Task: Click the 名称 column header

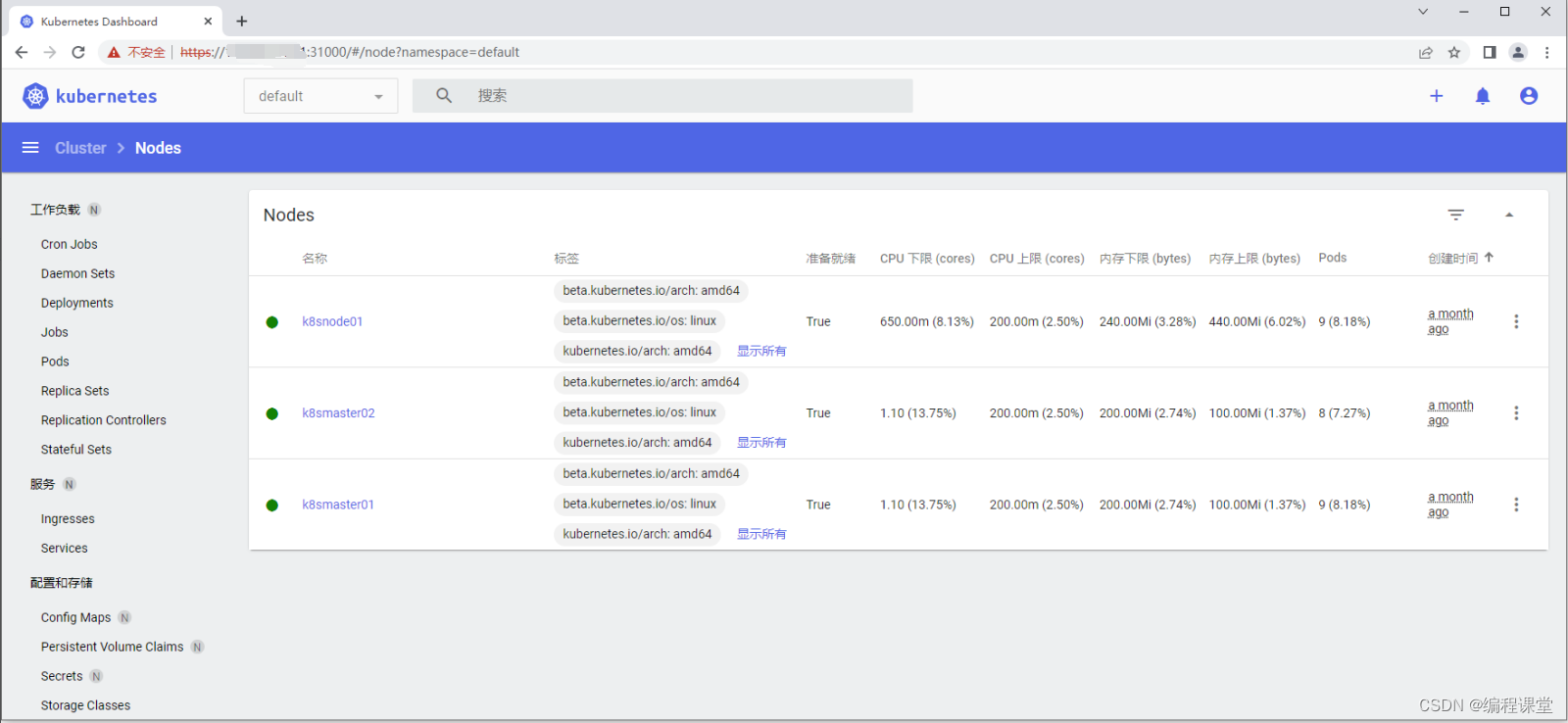Action: click(315, 259)
